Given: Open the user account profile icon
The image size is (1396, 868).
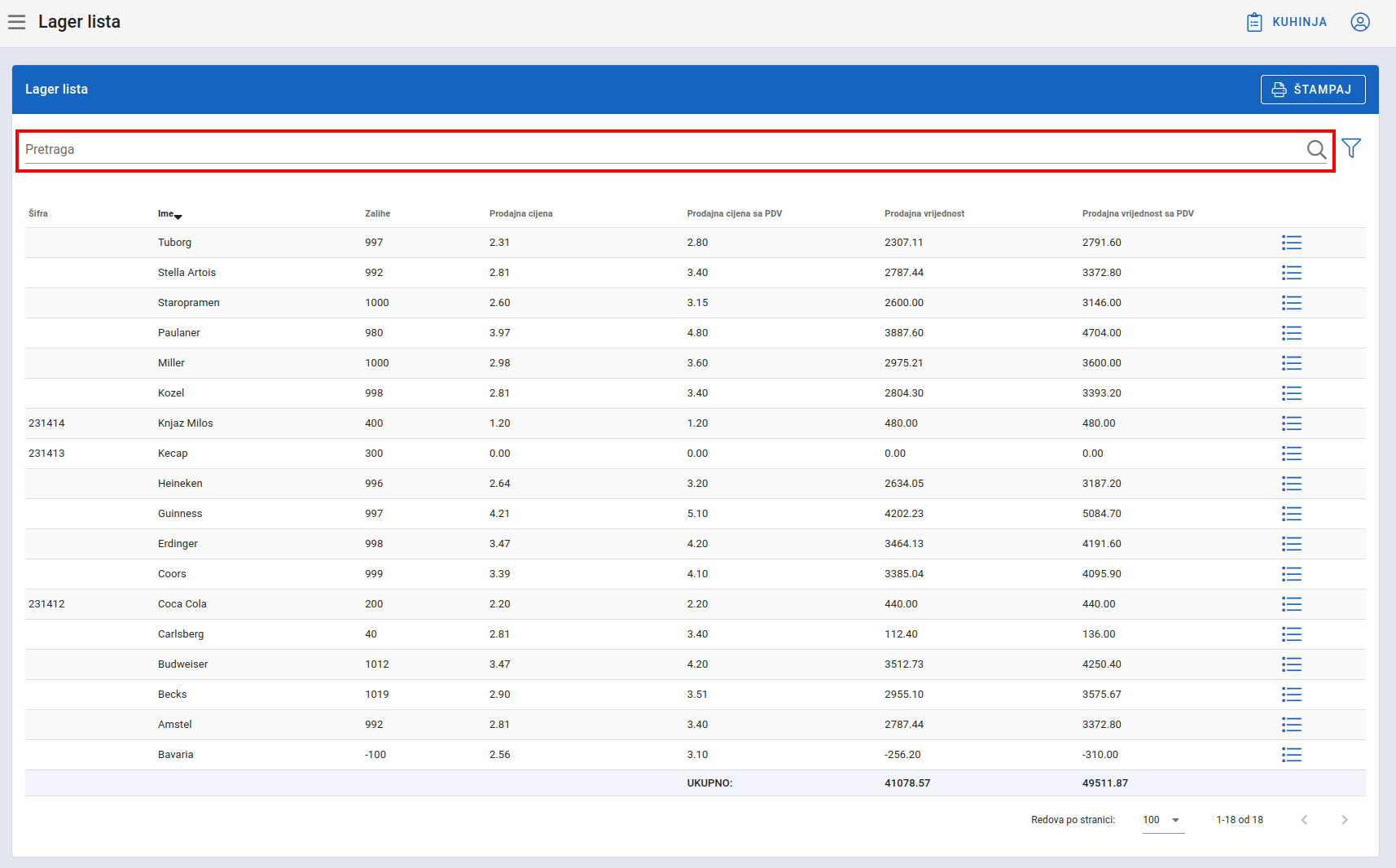Looking at the screenshot, I should click(1360, 22).
